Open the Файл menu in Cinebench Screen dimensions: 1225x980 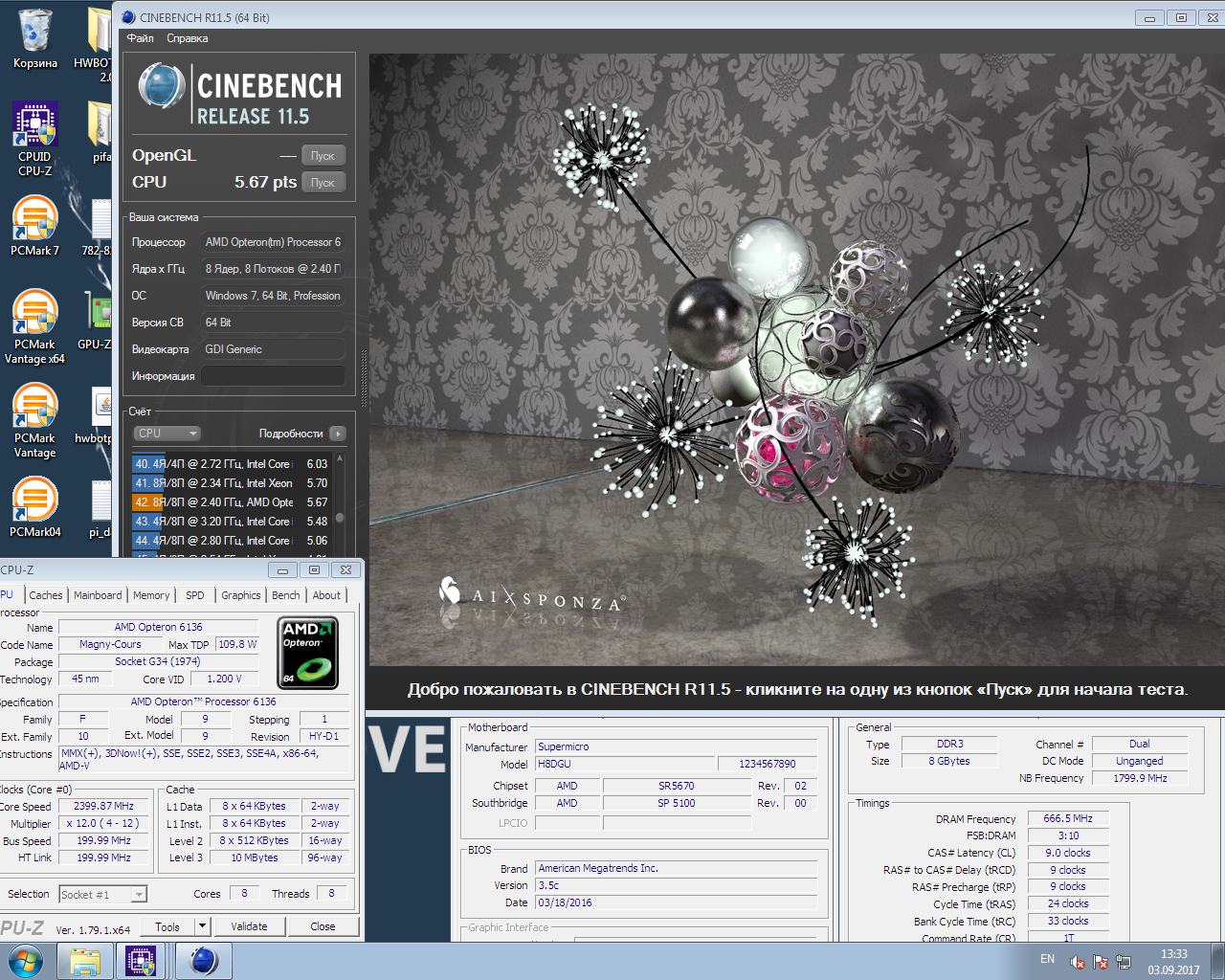pyautogui.click(x=141, y=38)
